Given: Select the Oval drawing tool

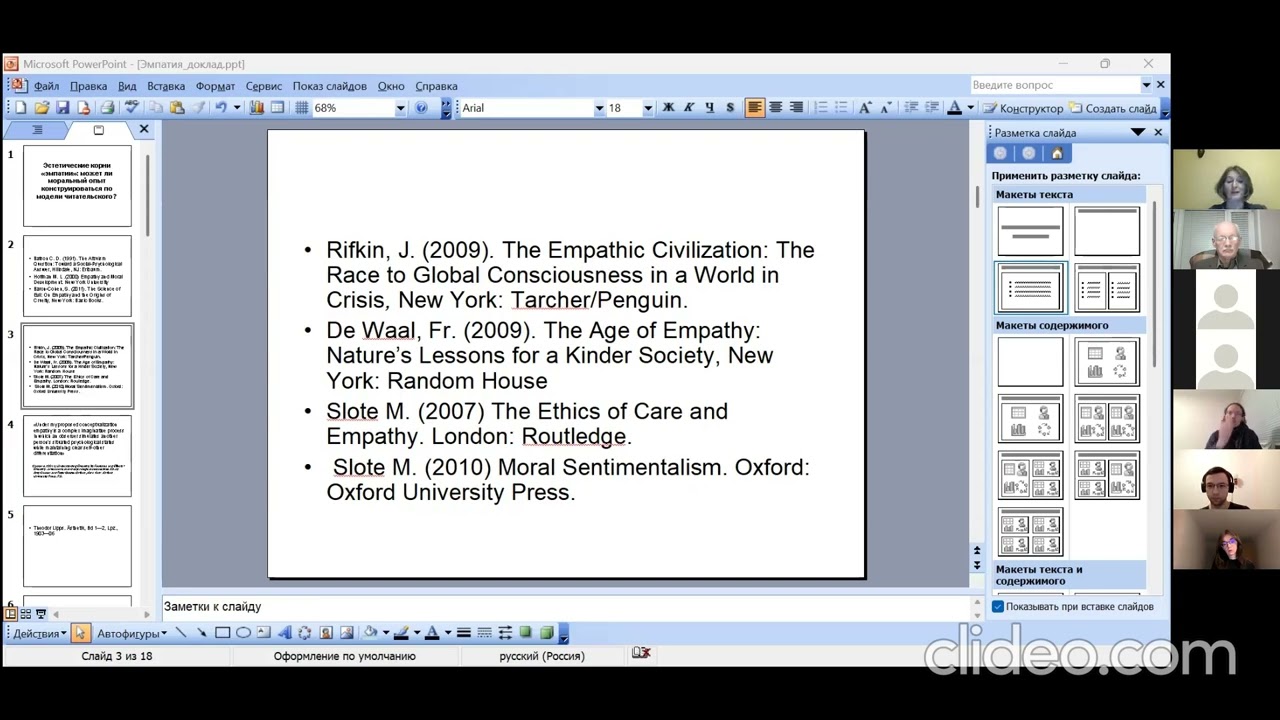Looking at the screenshot, I should click(243, 633).
